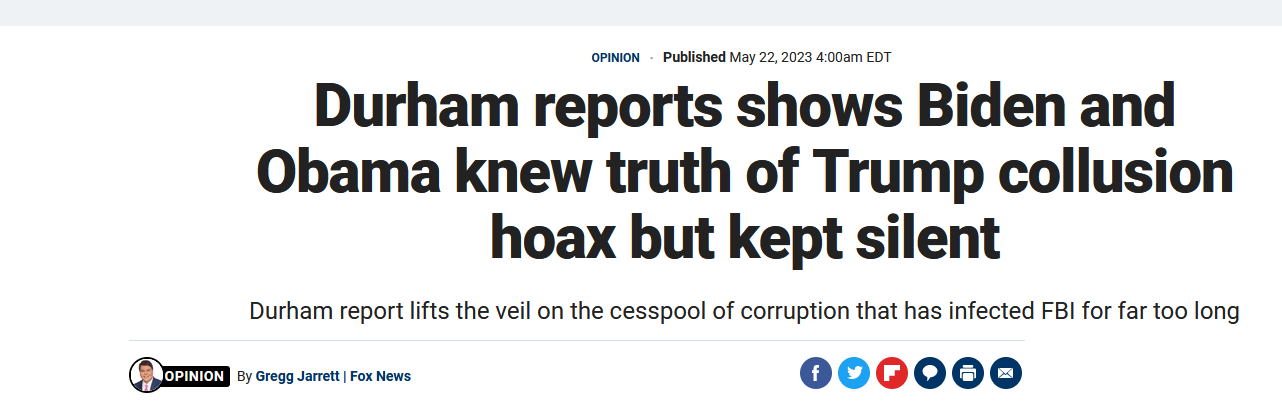Click Gregg Jarrett's author avatar photo
This screenshot has height=408, width=1282.
(146, 375)
